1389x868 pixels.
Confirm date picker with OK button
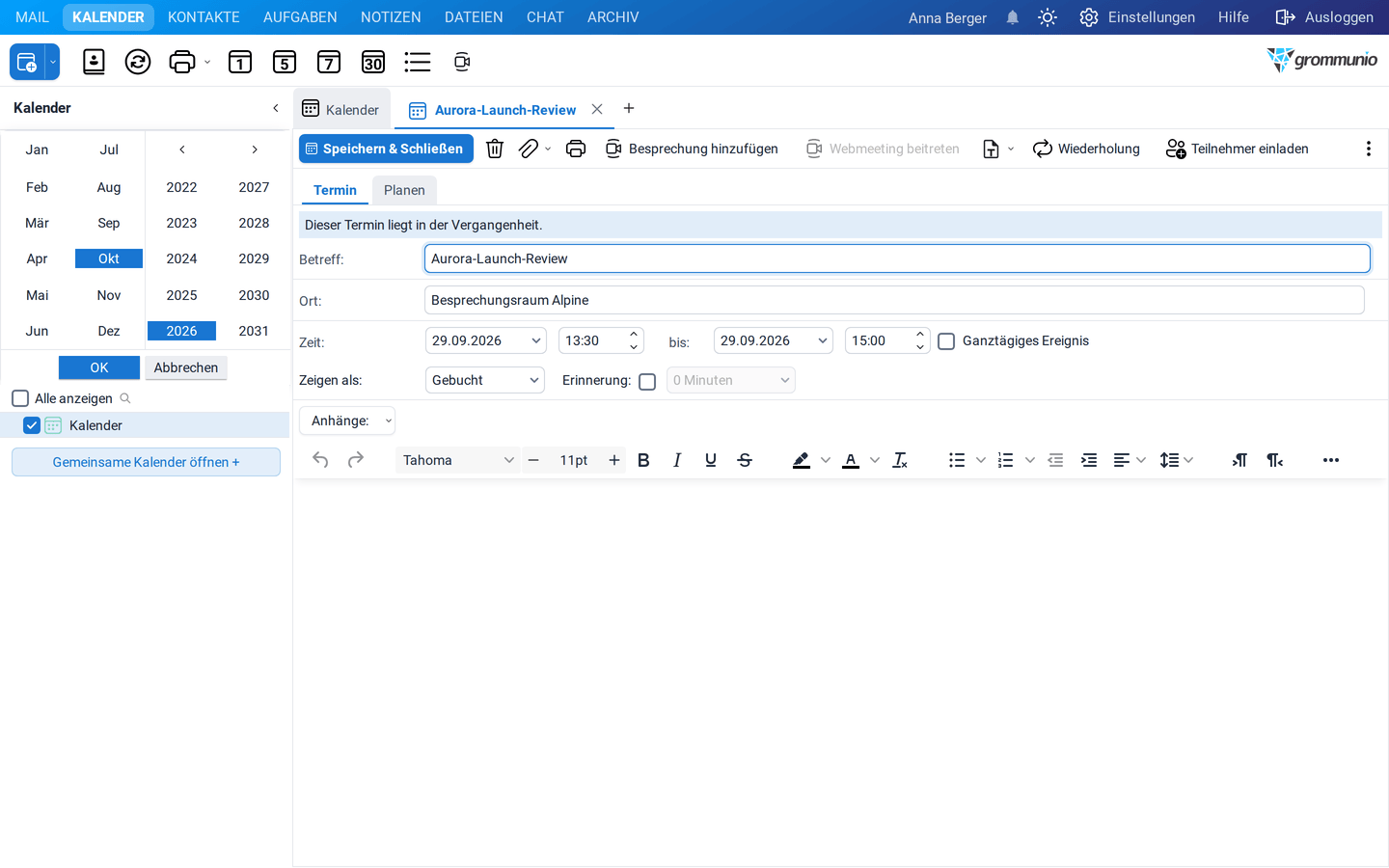pos(99,367)
